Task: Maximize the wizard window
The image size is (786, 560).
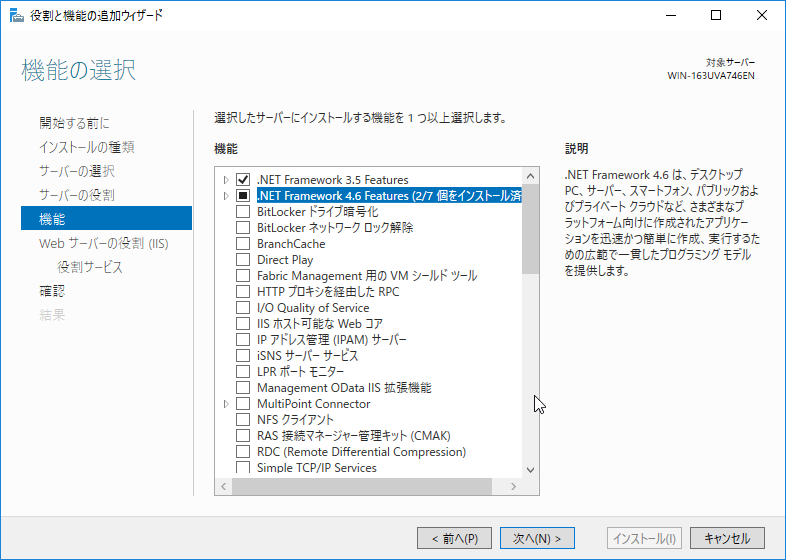Action: pyautogui.click(x=715, y=15)
